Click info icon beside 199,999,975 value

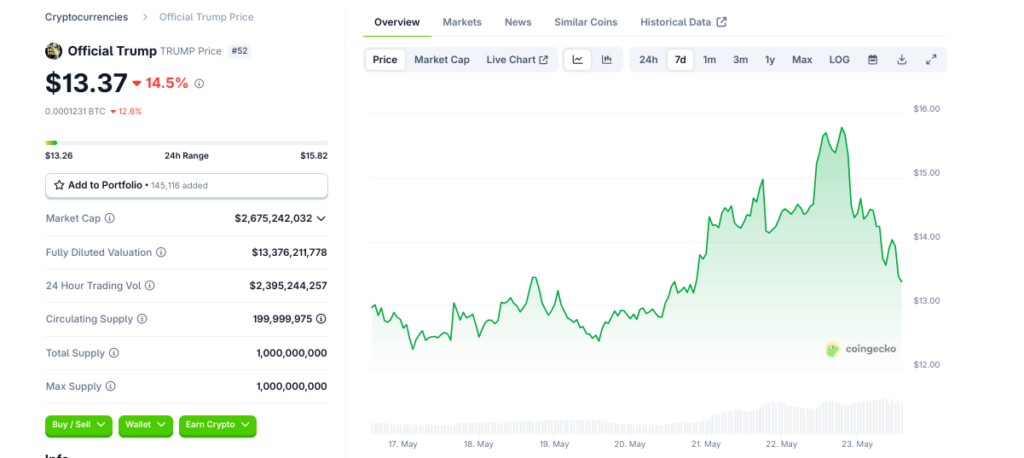[x=321, y=319]
